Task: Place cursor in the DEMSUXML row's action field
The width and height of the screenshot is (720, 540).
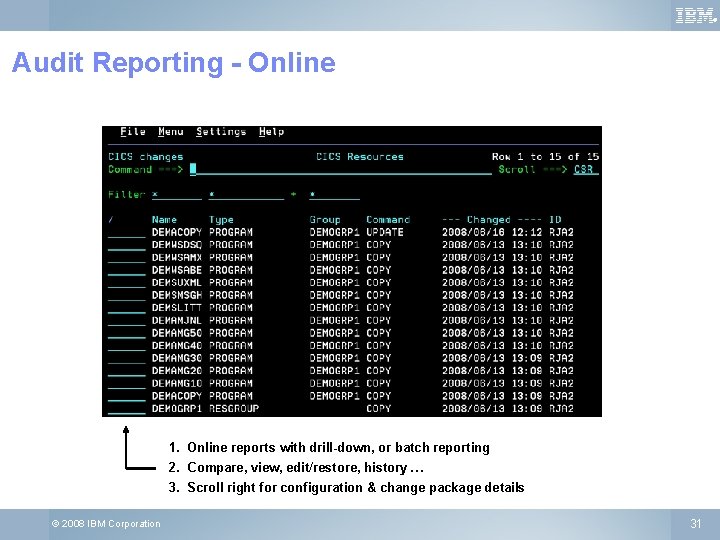Action: point(127,283)
